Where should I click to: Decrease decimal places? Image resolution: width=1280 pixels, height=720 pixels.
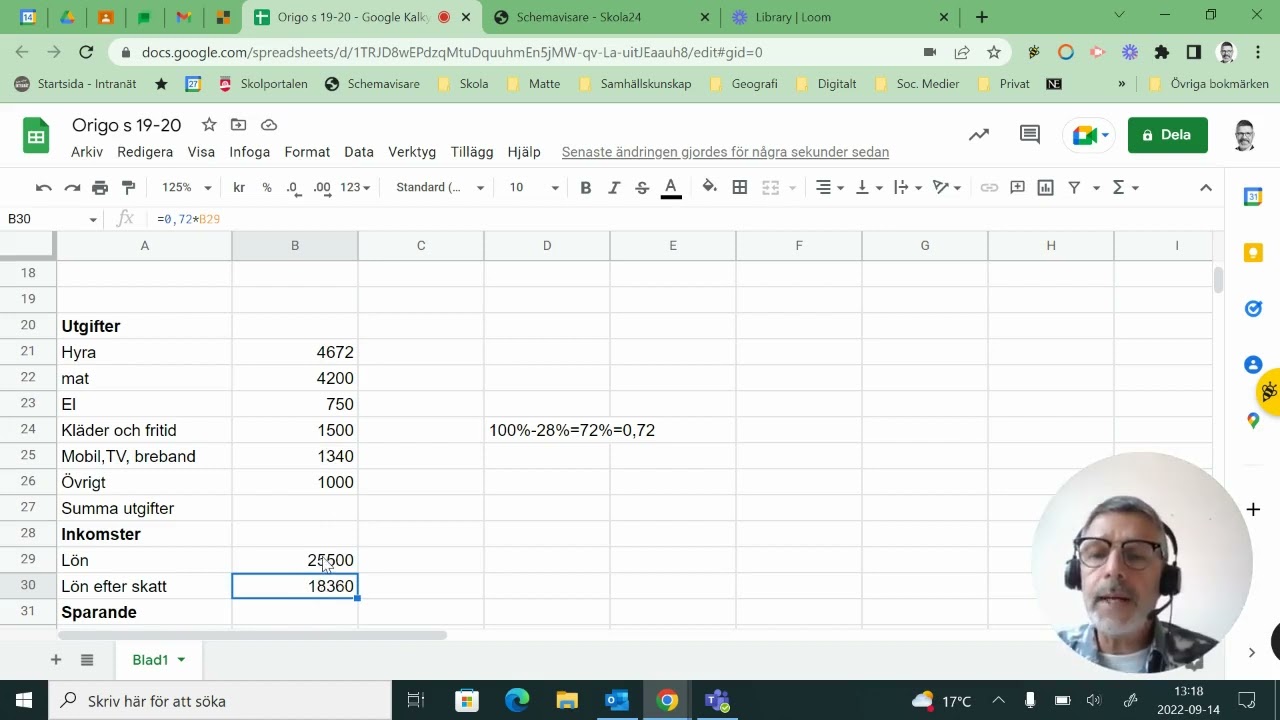293,187
